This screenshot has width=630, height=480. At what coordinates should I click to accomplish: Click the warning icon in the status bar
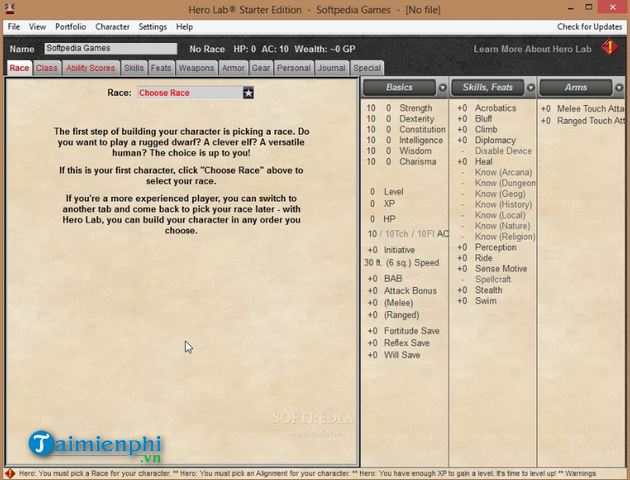8,473
